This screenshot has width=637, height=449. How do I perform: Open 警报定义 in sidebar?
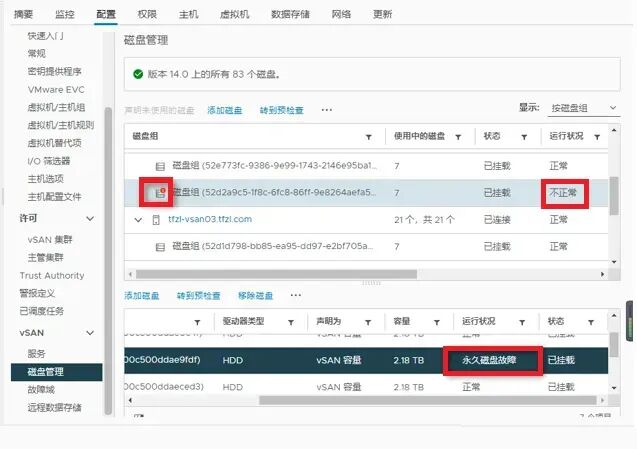pyautogui.click(x=37, y=293)
